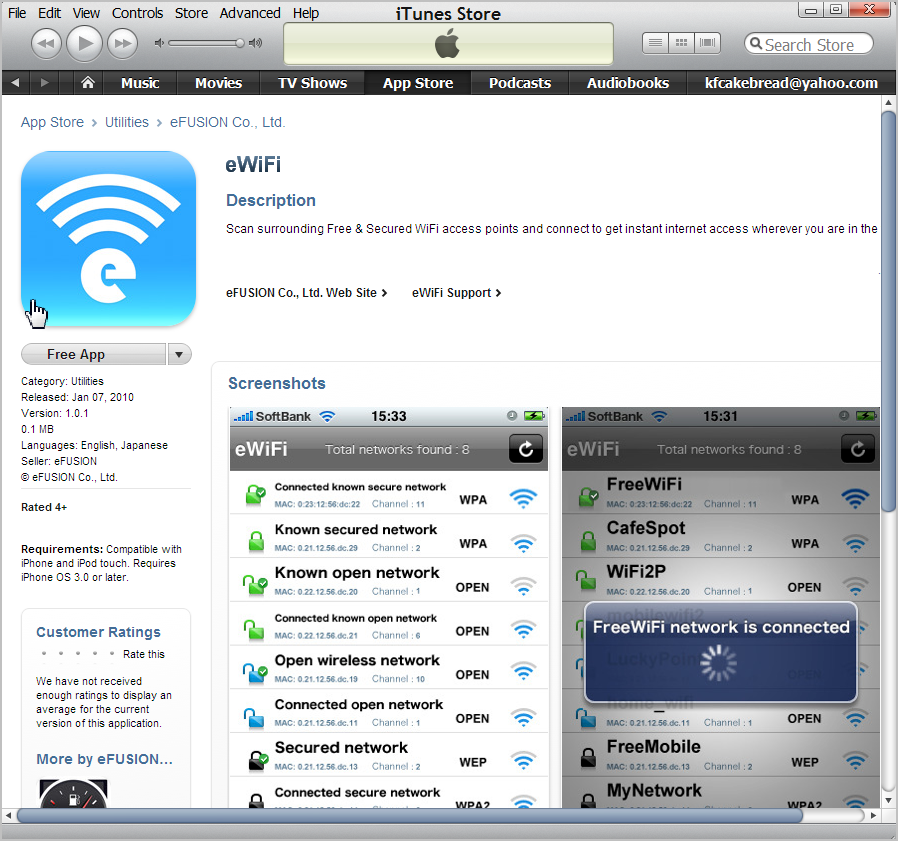
Task: Adjust the volume slider knob
Action: pos(239,43)
